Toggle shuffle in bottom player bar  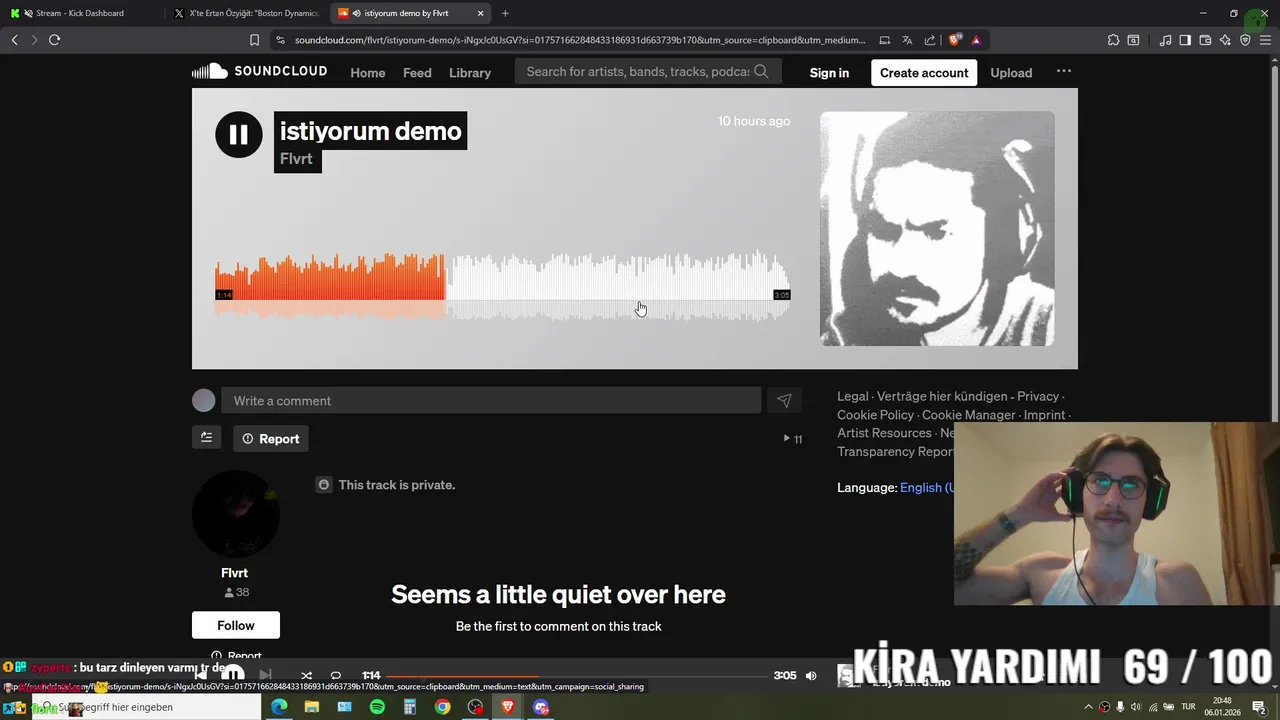(x=306, y=676)
